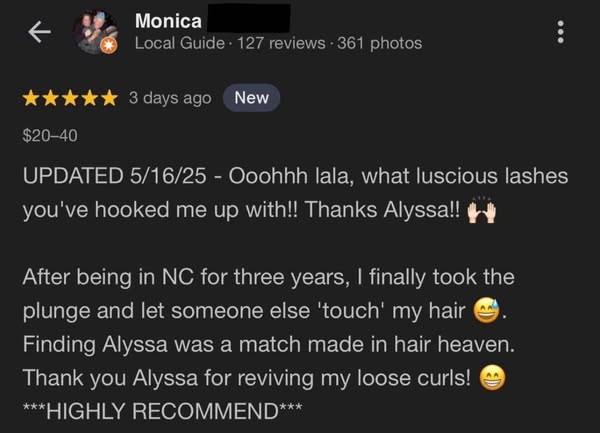Click the 'UPDATED 5/16/25' review paragraph
Image resolution: width=600 pixels, height=433 pixels.
point(295,193)
